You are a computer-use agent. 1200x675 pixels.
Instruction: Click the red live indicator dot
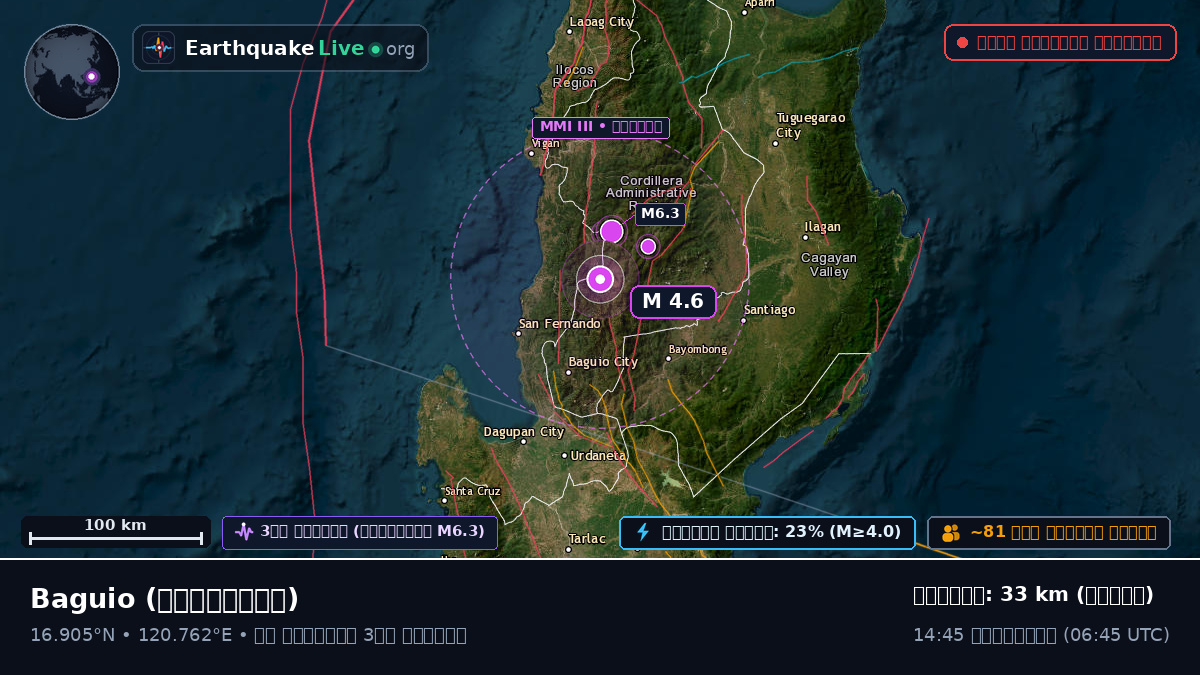coord(962,42)
